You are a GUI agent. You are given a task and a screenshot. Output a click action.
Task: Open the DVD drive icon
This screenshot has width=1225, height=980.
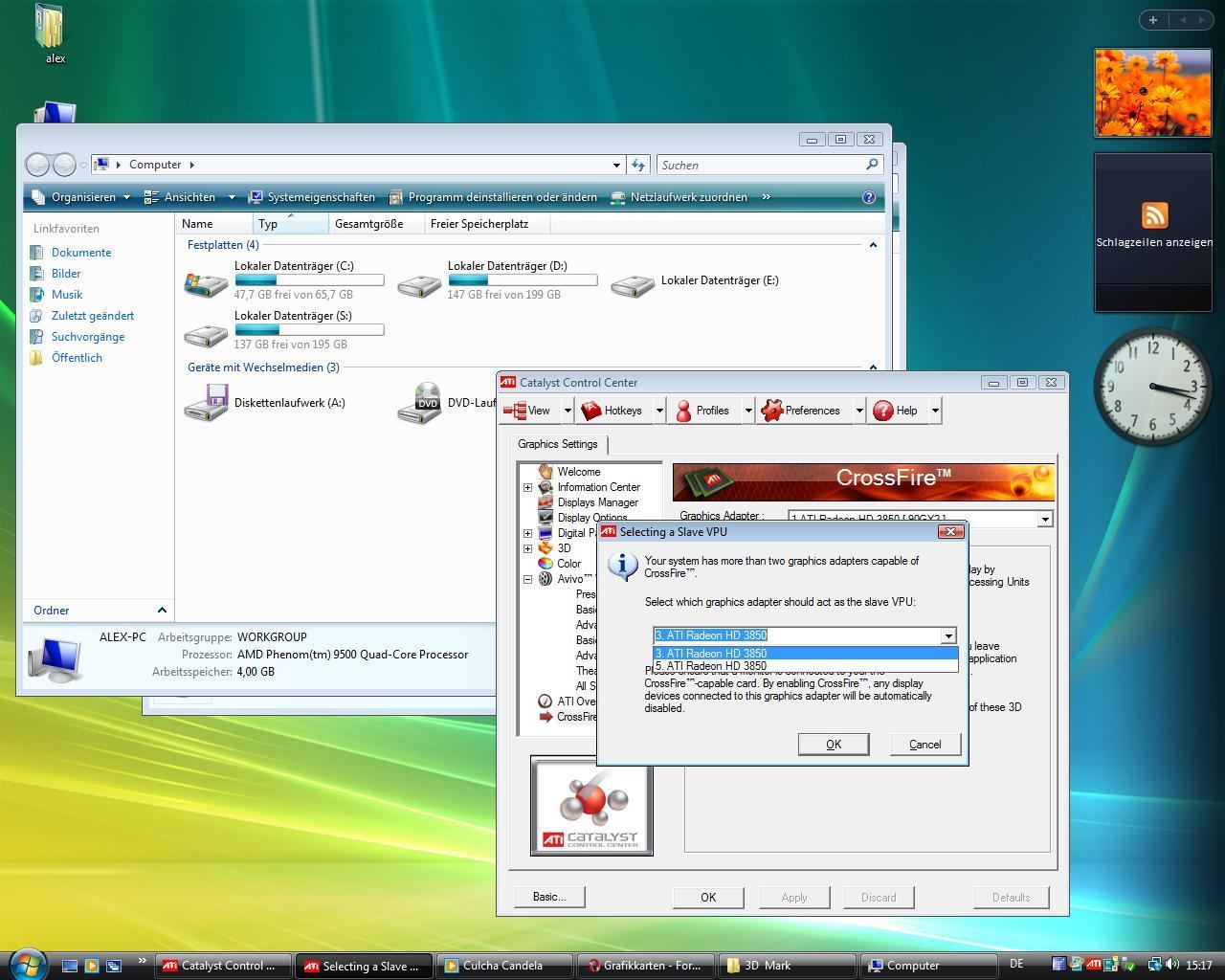[419, 403]
